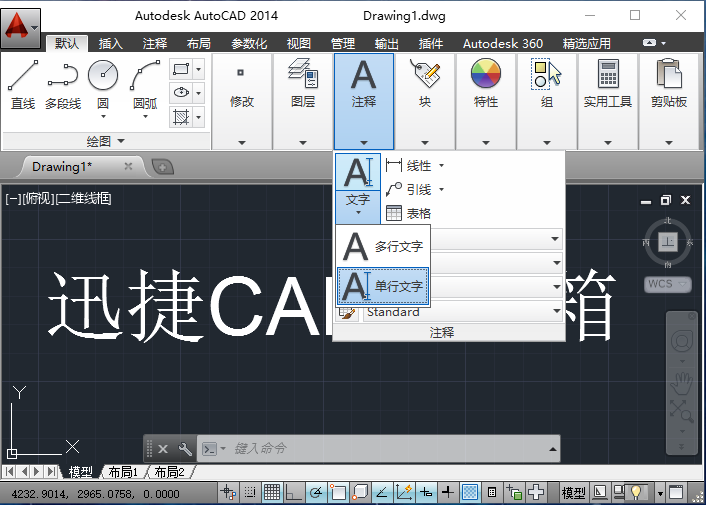Click the visual style [二维线框] control
Screen dimensions: 706x505
[83, 198]
